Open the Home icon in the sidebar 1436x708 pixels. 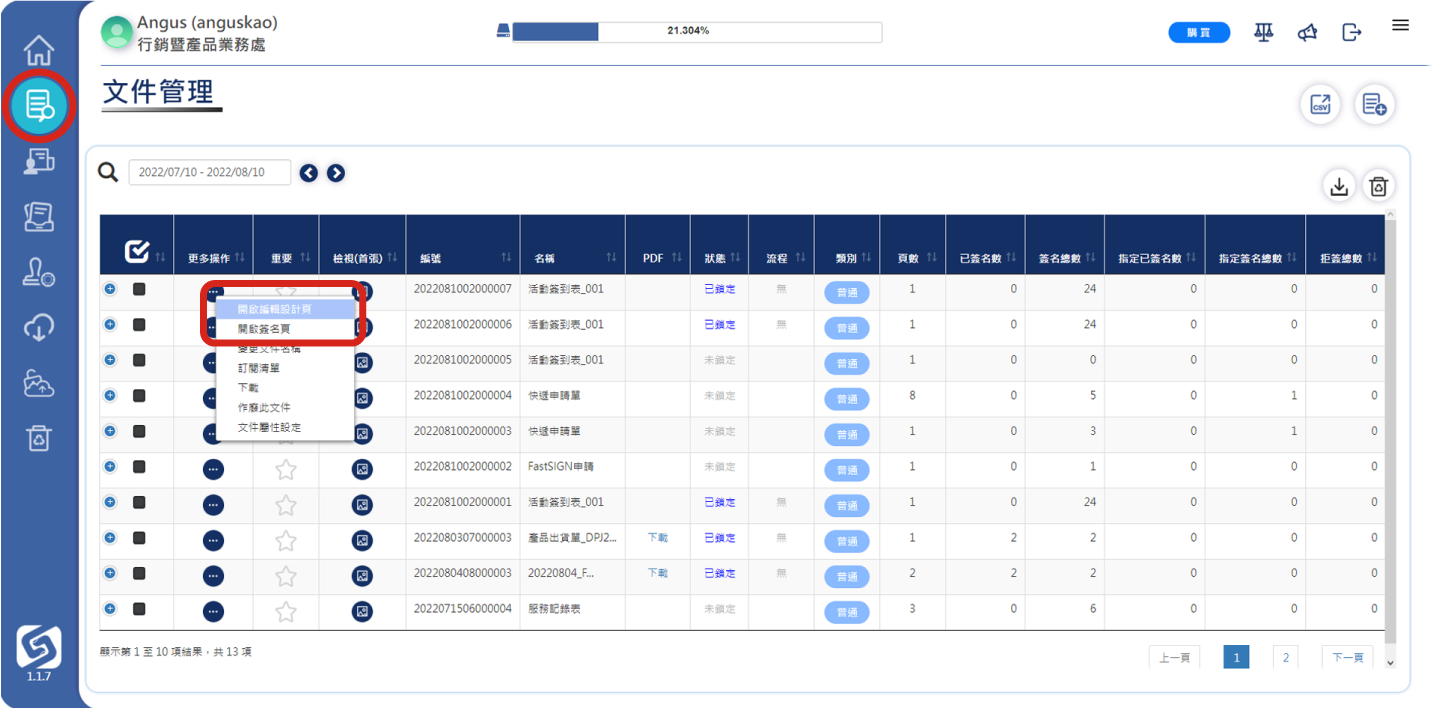[39, 50]
